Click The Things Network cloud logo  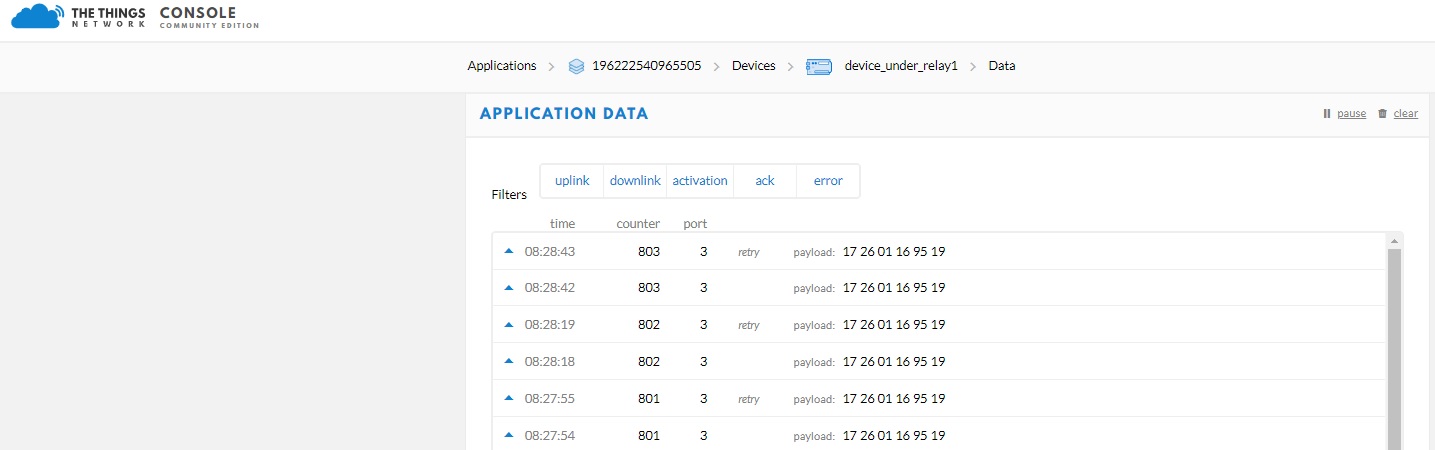click(36, 16)
